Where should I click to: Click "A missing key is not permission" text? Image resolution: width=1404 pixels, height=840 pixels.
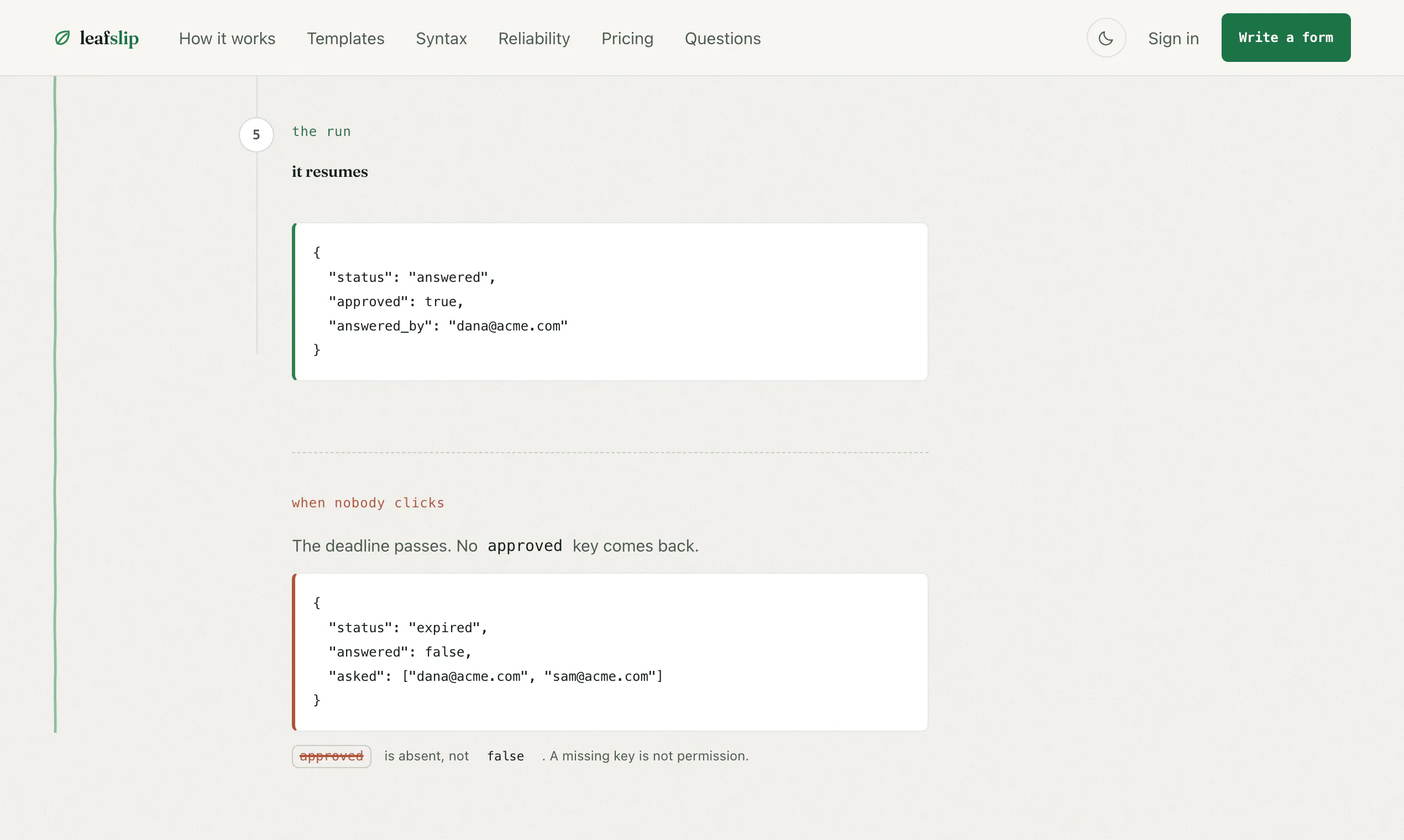tap(649, 756)
